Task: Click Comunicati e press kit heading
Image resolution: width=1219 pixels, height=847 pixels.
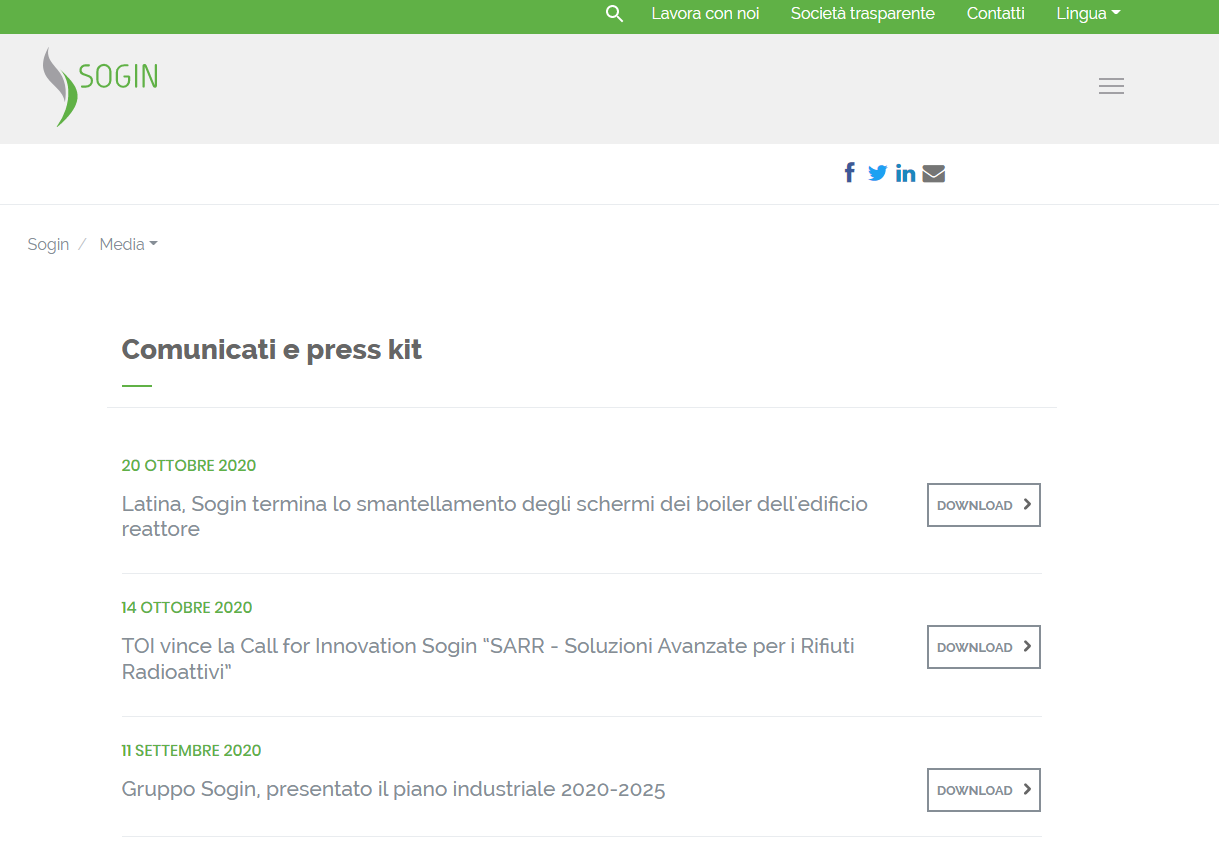Action: tap(272, 349)
